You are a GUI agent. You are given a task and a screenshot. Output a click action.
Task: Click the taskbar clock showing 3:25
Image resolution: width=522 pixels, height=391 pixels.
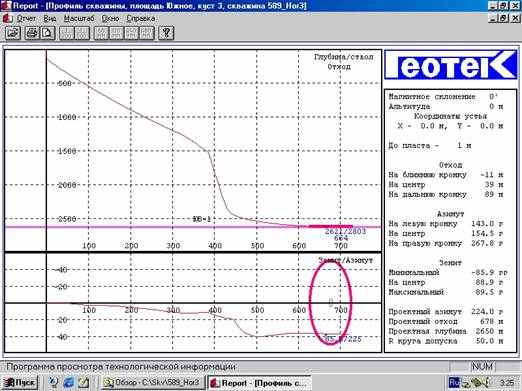507,382
